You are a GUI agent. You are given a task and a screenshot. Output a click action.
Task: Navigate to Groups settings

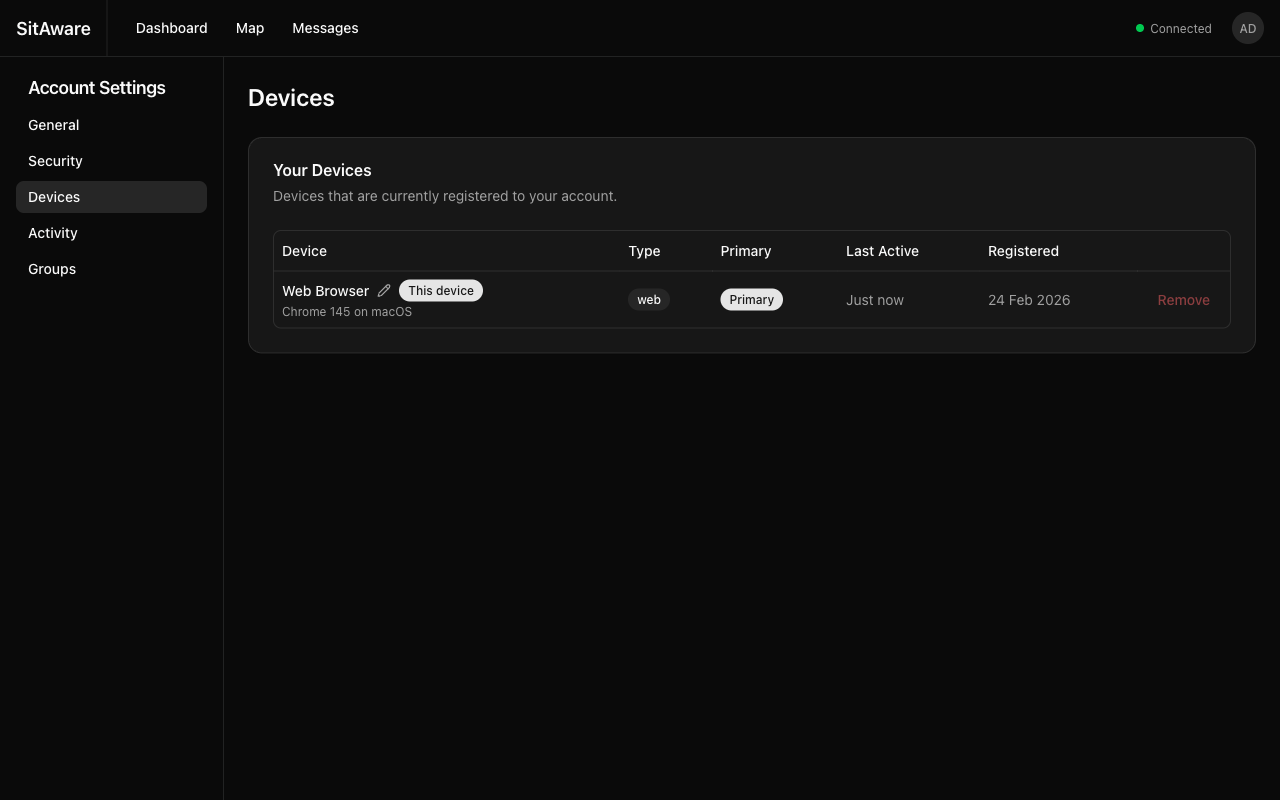coord(52,269)
